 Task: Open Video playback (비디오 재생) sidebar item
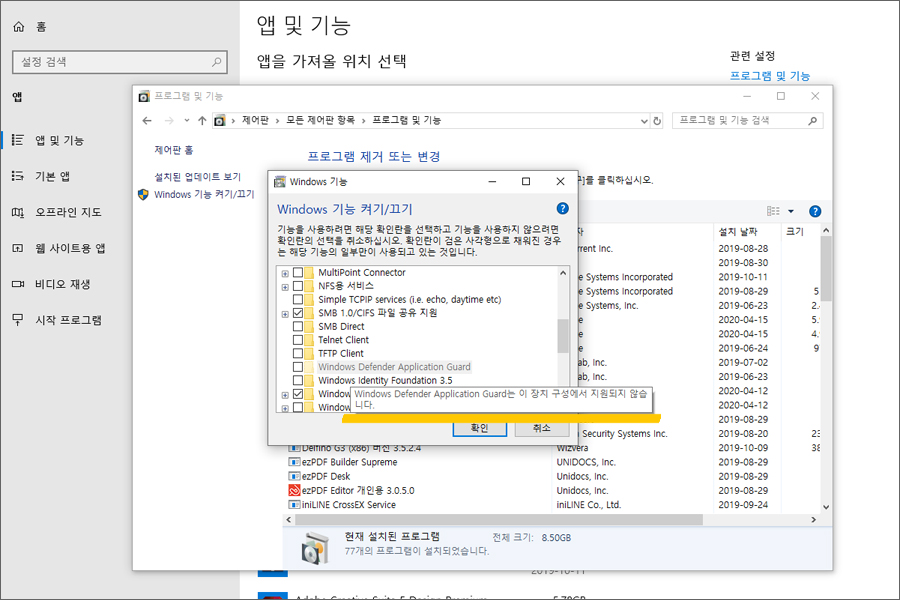coord(63,284)
